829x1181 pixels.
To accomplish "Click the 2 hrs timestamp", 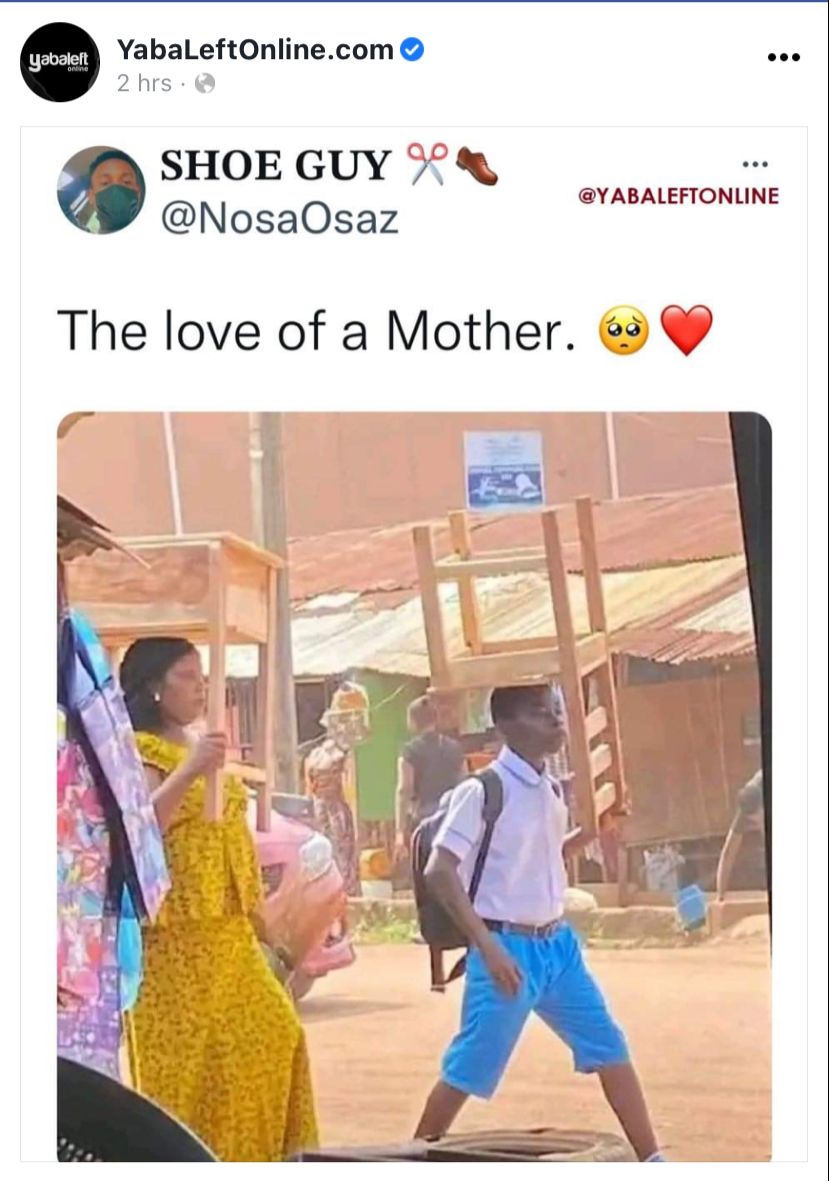I will point(144,83).
